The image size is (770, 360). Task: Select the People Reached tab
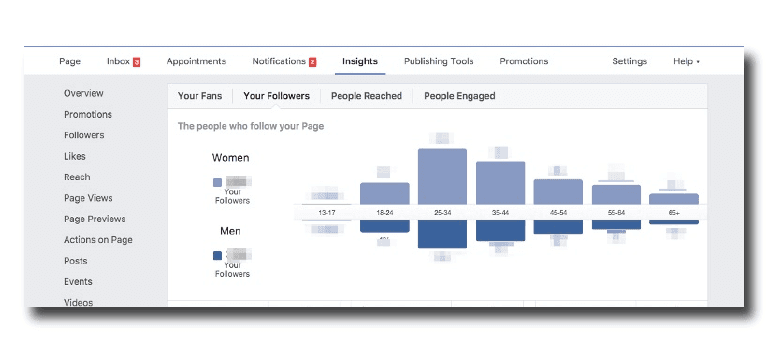pyautogui.click(x=366, y=96)
